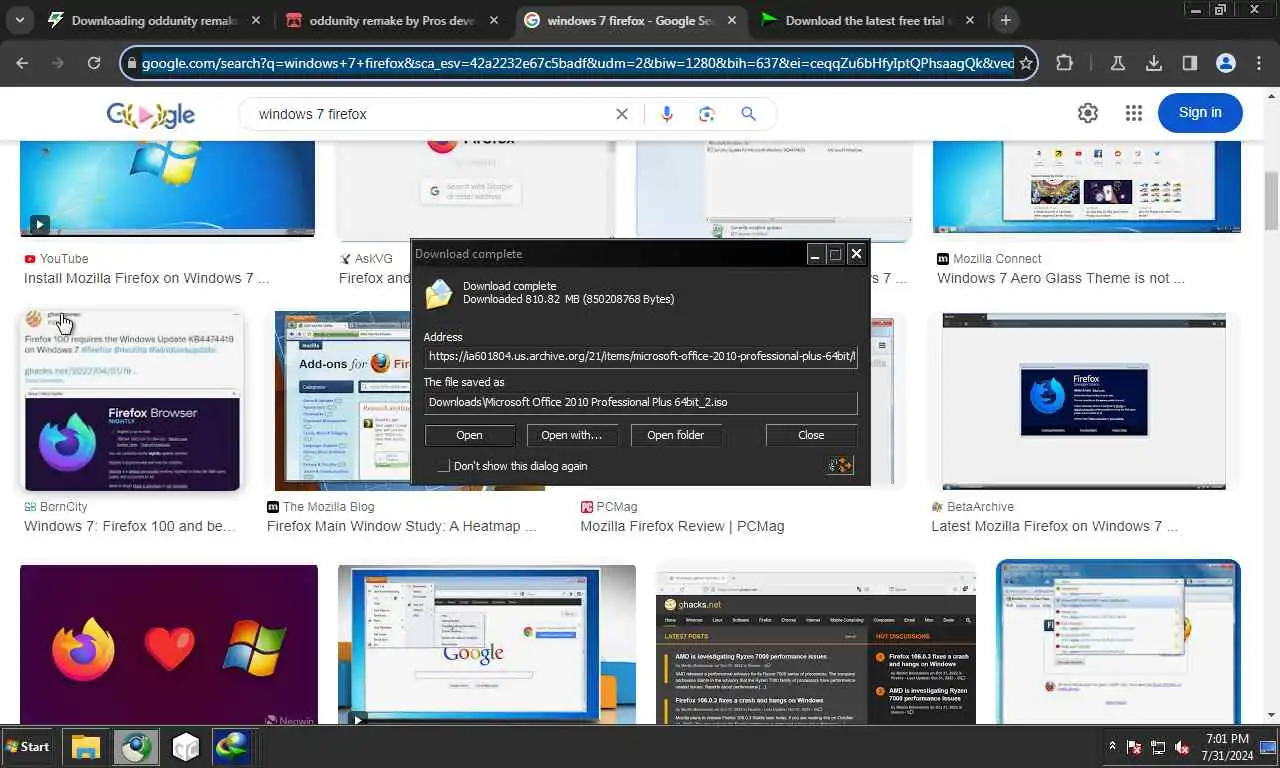
Task: Click the file saved as path field
Action: pyautogui.click(x=640, y=403)
